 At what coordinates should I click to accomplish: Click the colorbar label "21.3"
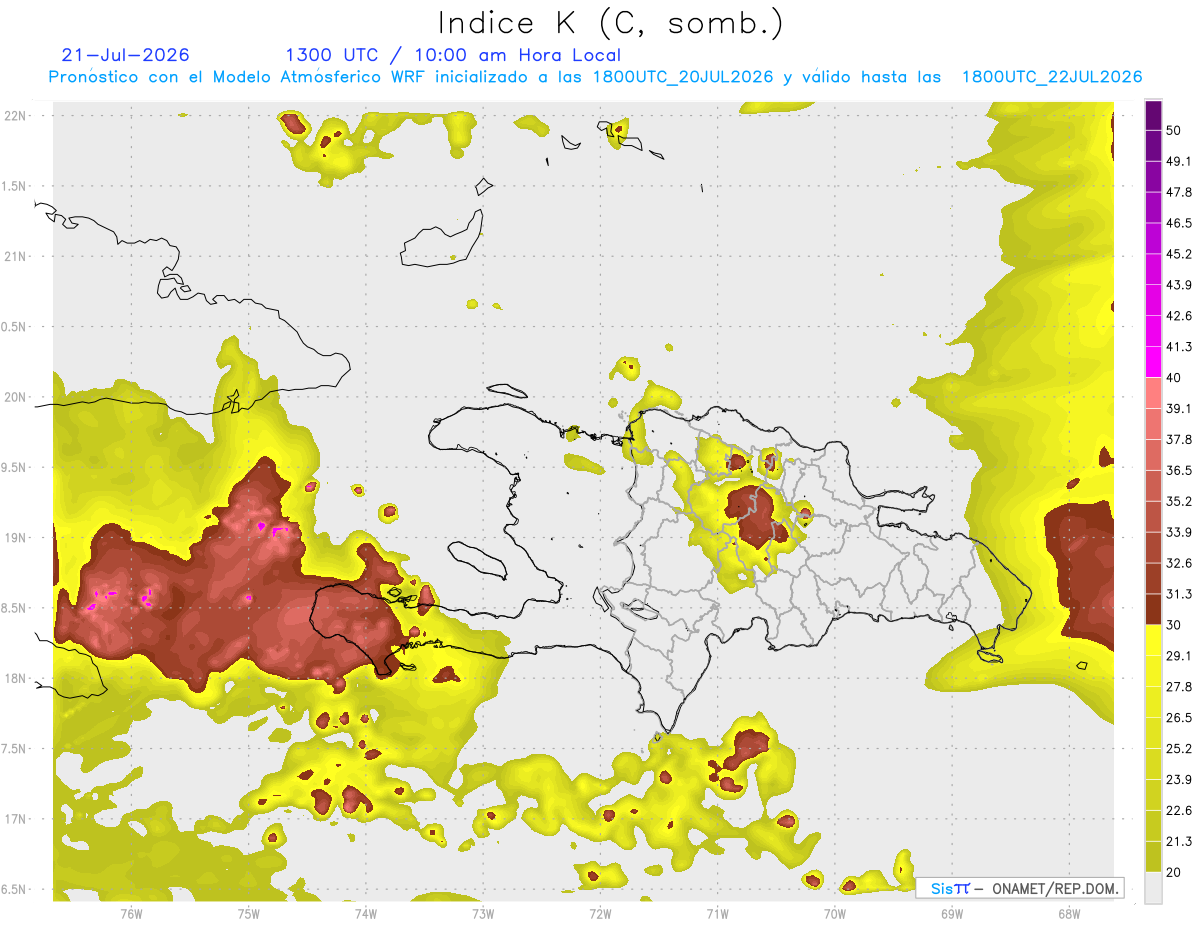[x=1178, y=842]
